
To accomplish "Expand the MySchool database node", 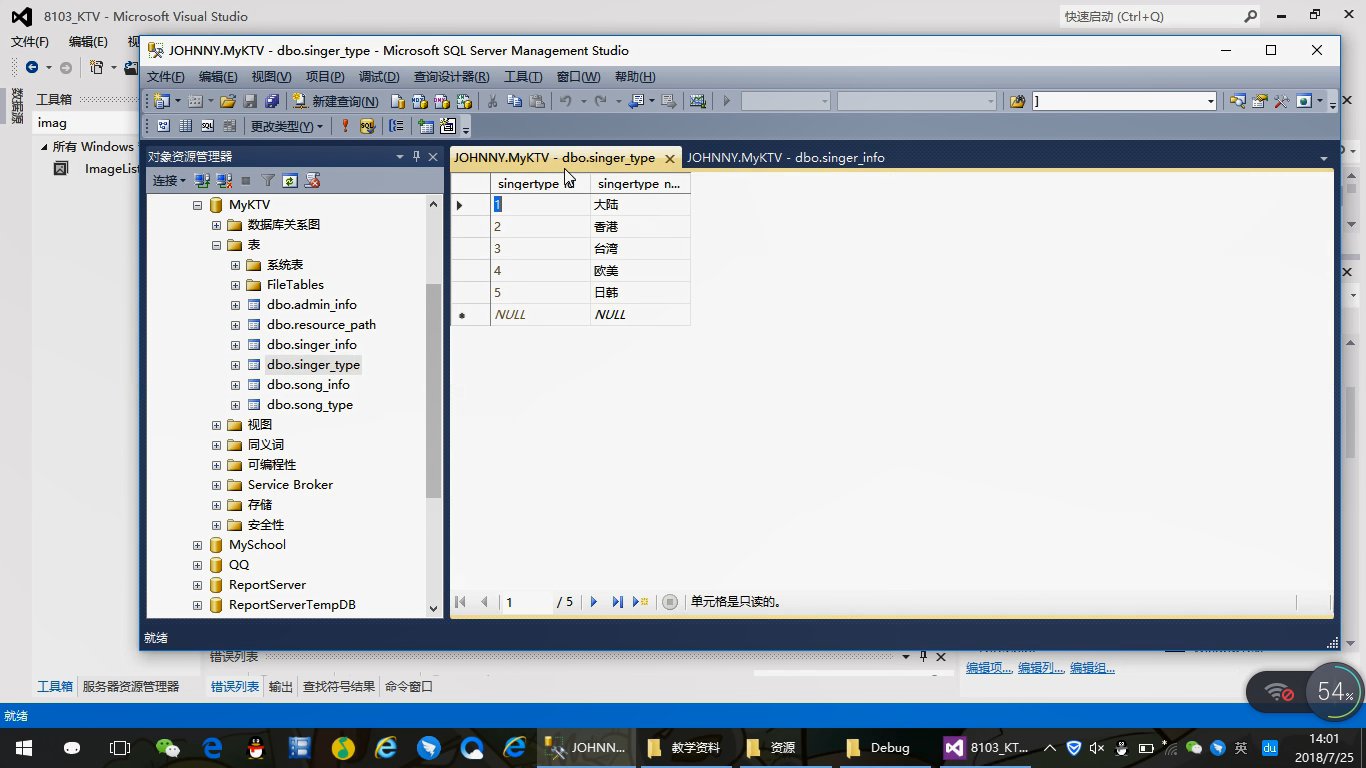I will 197,545.
